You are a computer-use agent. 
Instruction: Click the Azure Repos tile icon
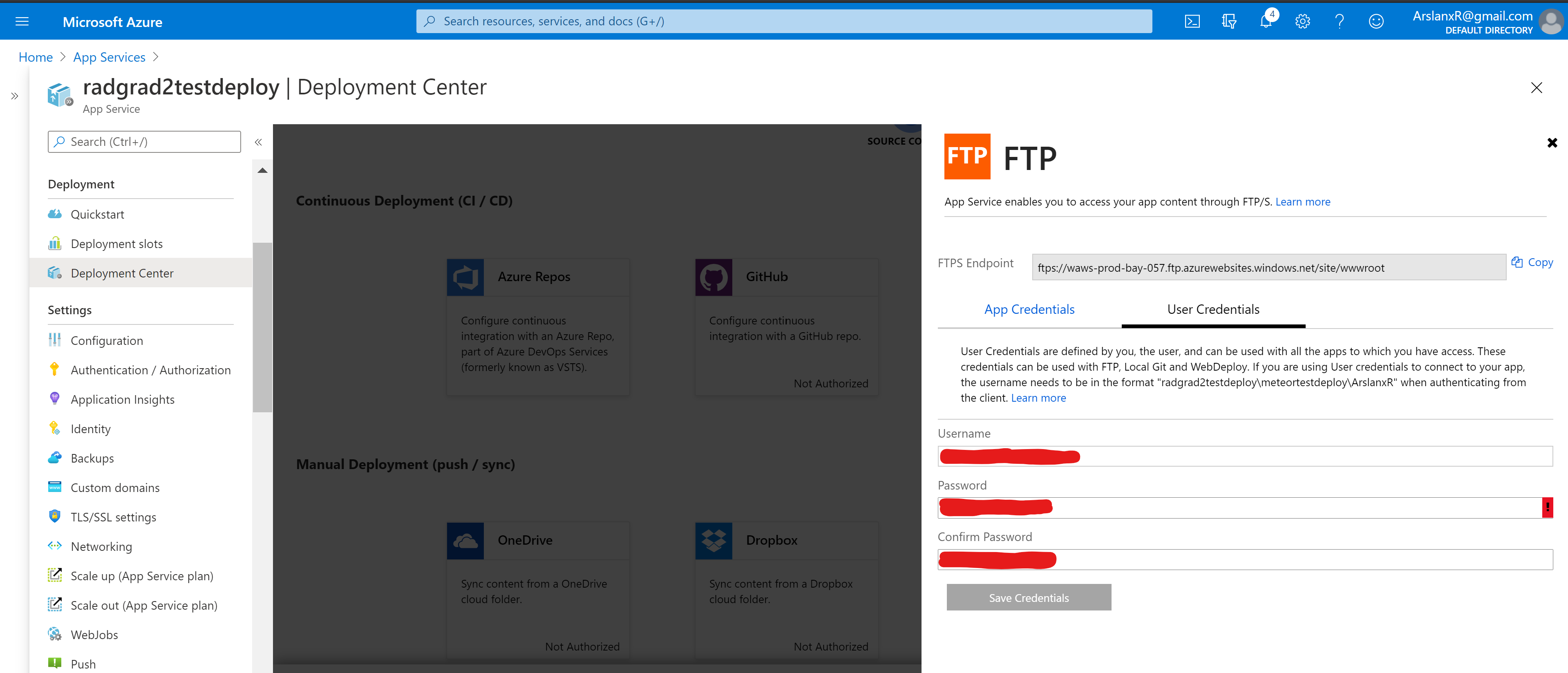(465, 277)
